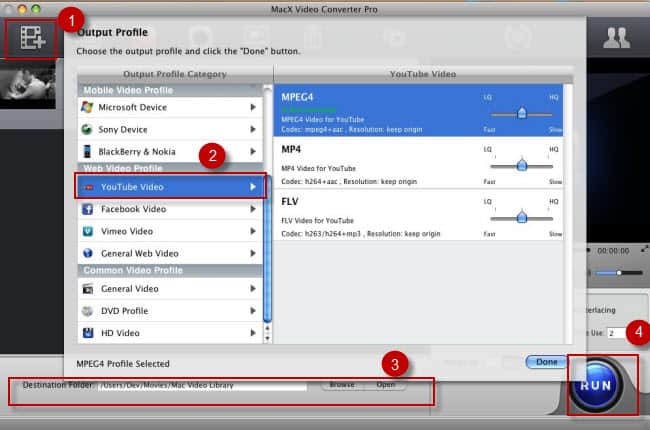Click the category list scrollbar
The image size is (650, 430).
[x=267, y=248]
